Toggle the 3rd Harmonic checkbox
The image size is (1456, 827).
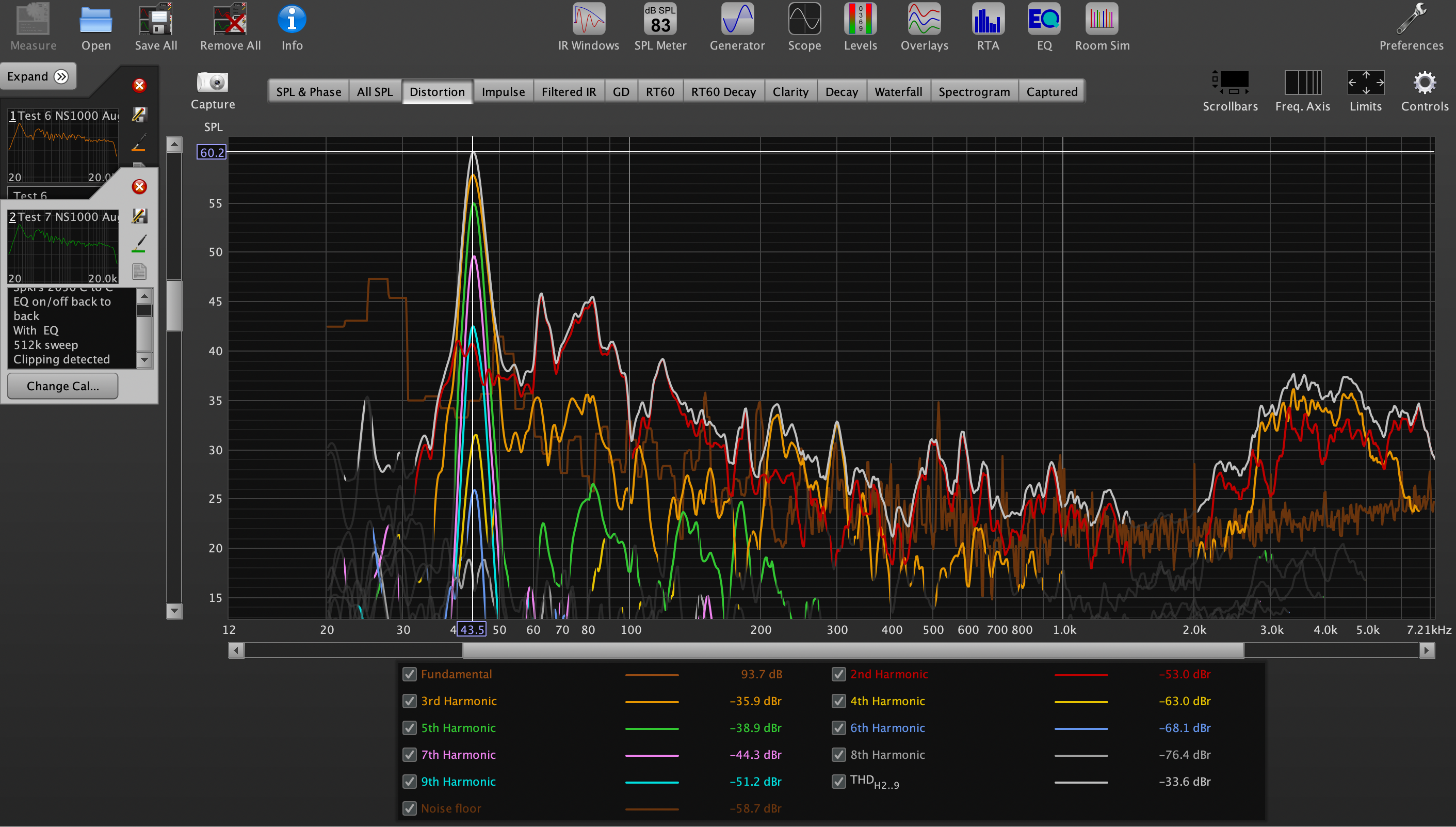coord(409,701)
